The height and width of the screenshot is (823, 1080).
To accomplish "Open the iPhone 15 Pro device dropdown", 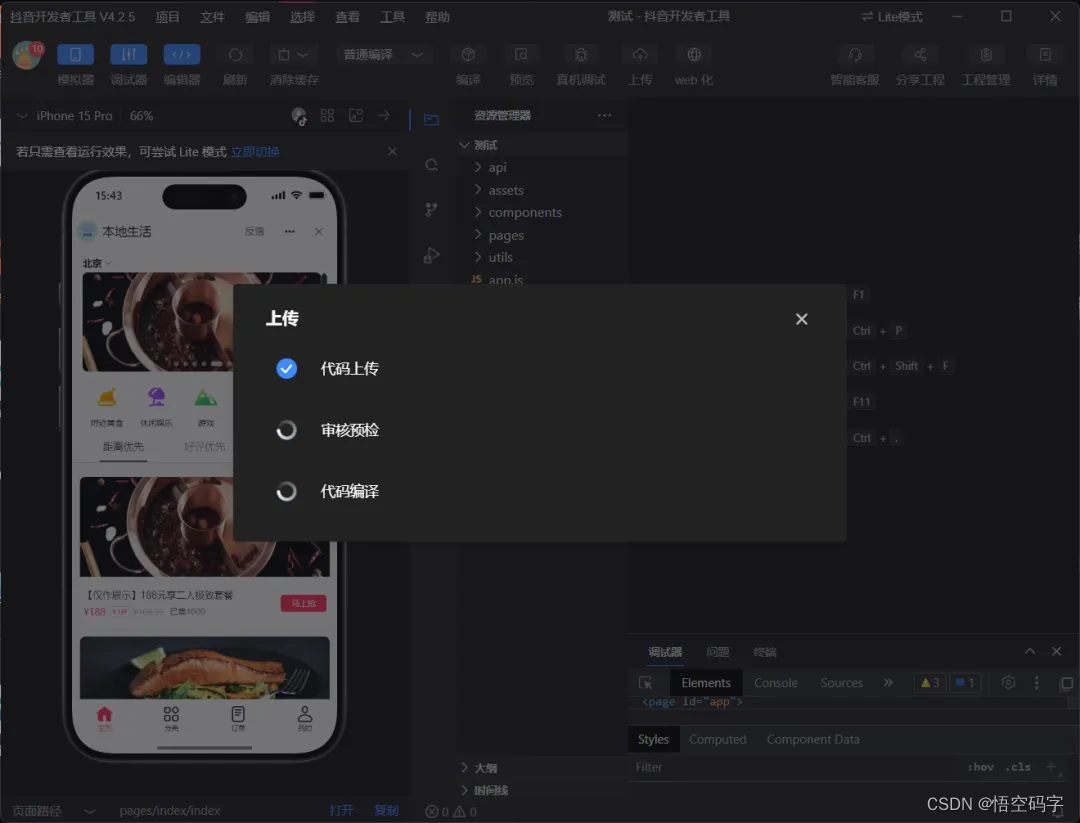I will pyautogui.click(x=65, y=116).
